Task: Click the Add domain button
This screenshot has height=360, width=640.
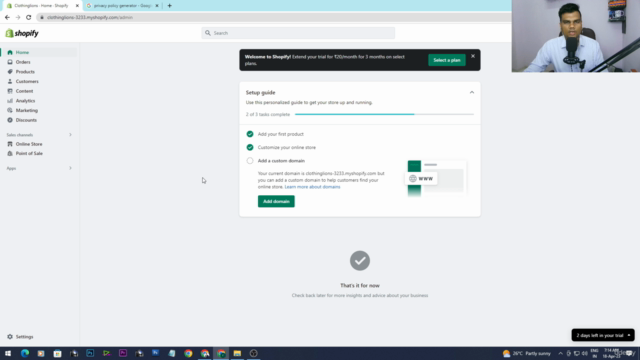Action: (276, 201)
